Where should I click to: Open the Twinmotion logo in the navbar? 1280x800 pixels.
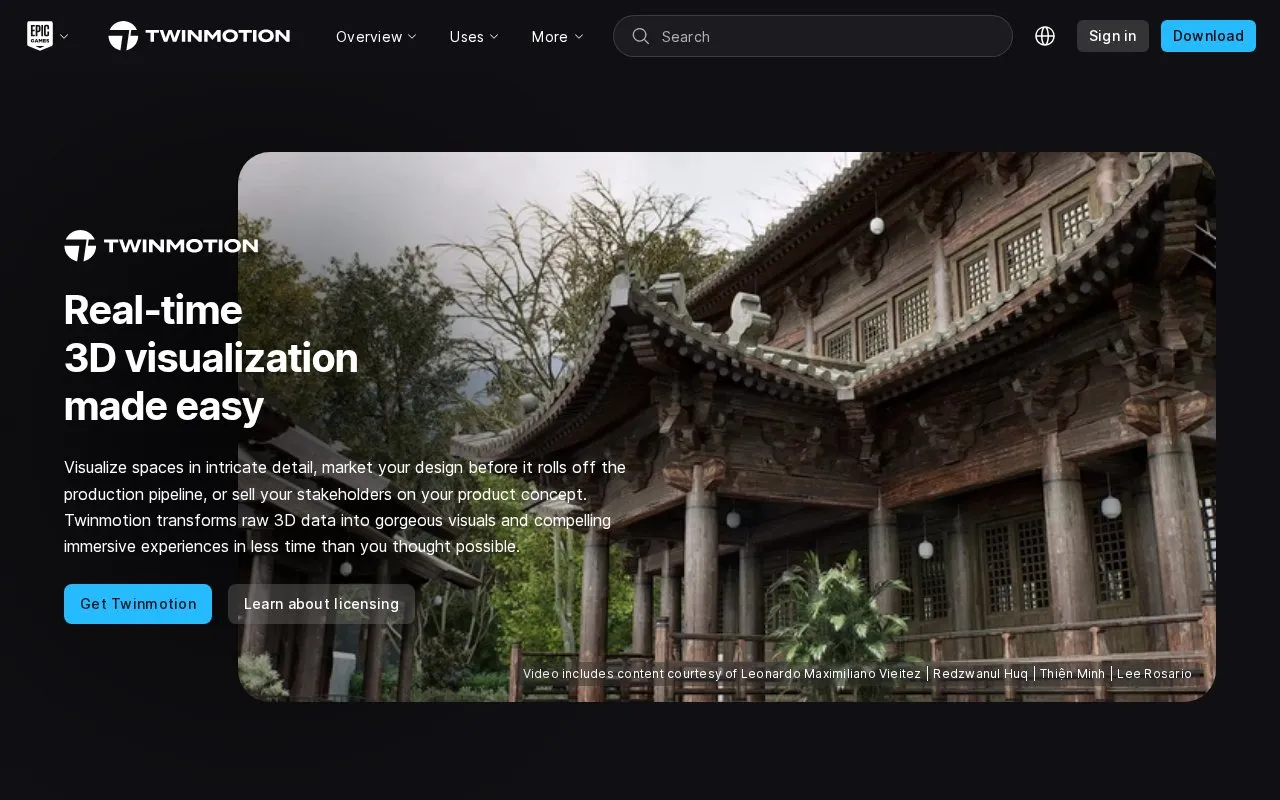199,36
